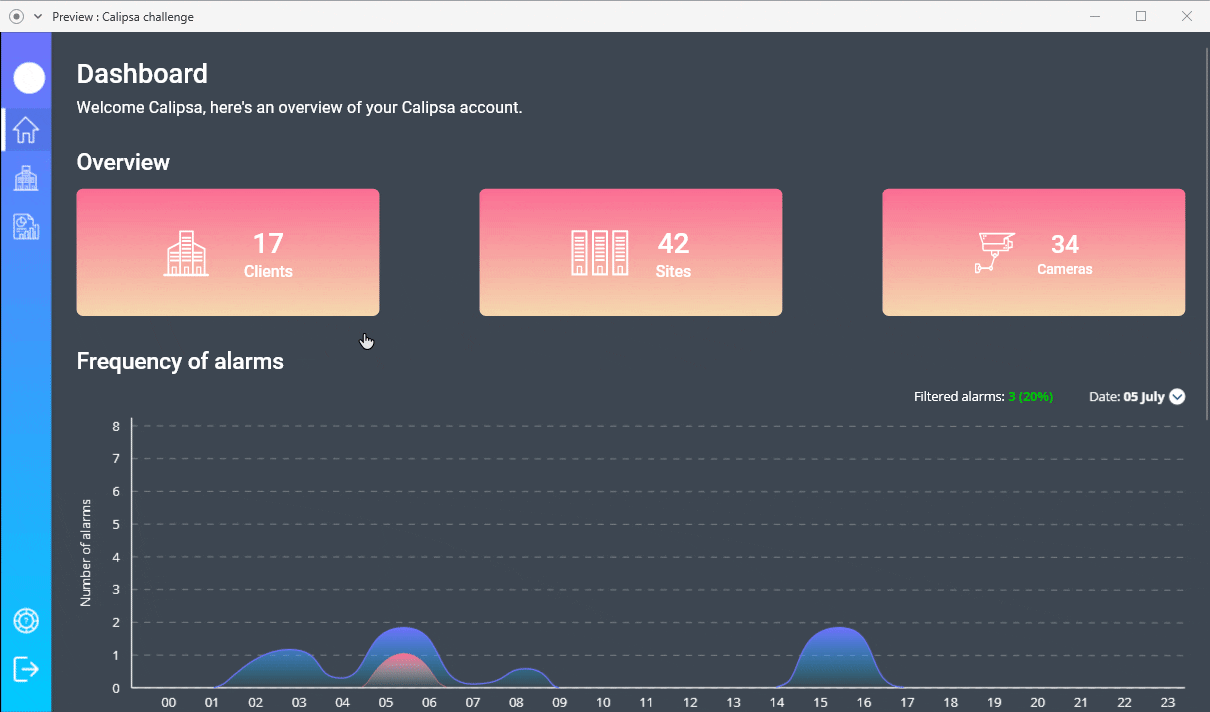Viewport: 1210px width, 712px height.
Task: Click the hour label "18" on the chart
Action: coord(951,703)
